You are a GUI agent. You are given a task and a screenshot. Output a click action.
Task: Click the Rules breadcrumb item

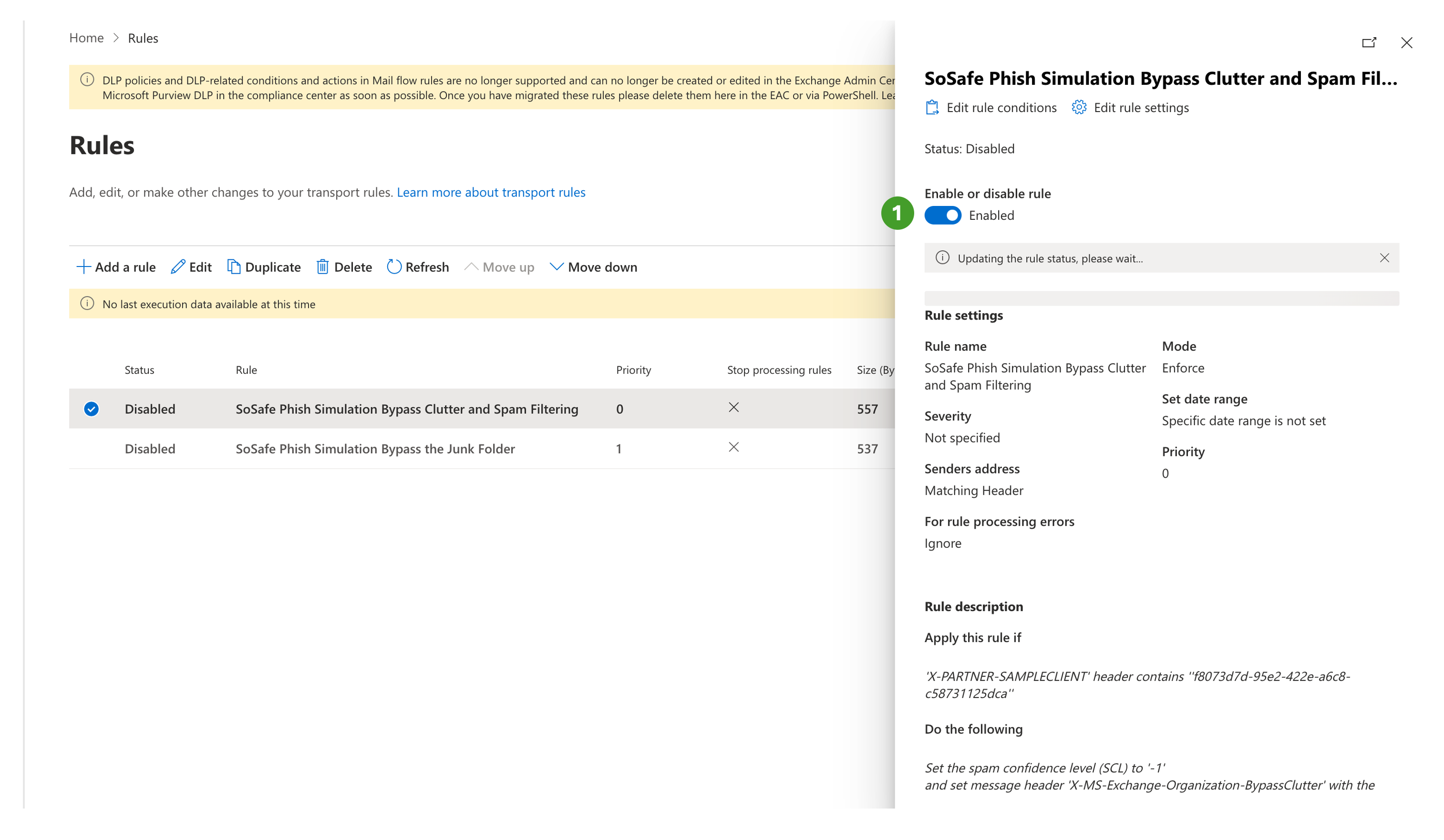143,39
